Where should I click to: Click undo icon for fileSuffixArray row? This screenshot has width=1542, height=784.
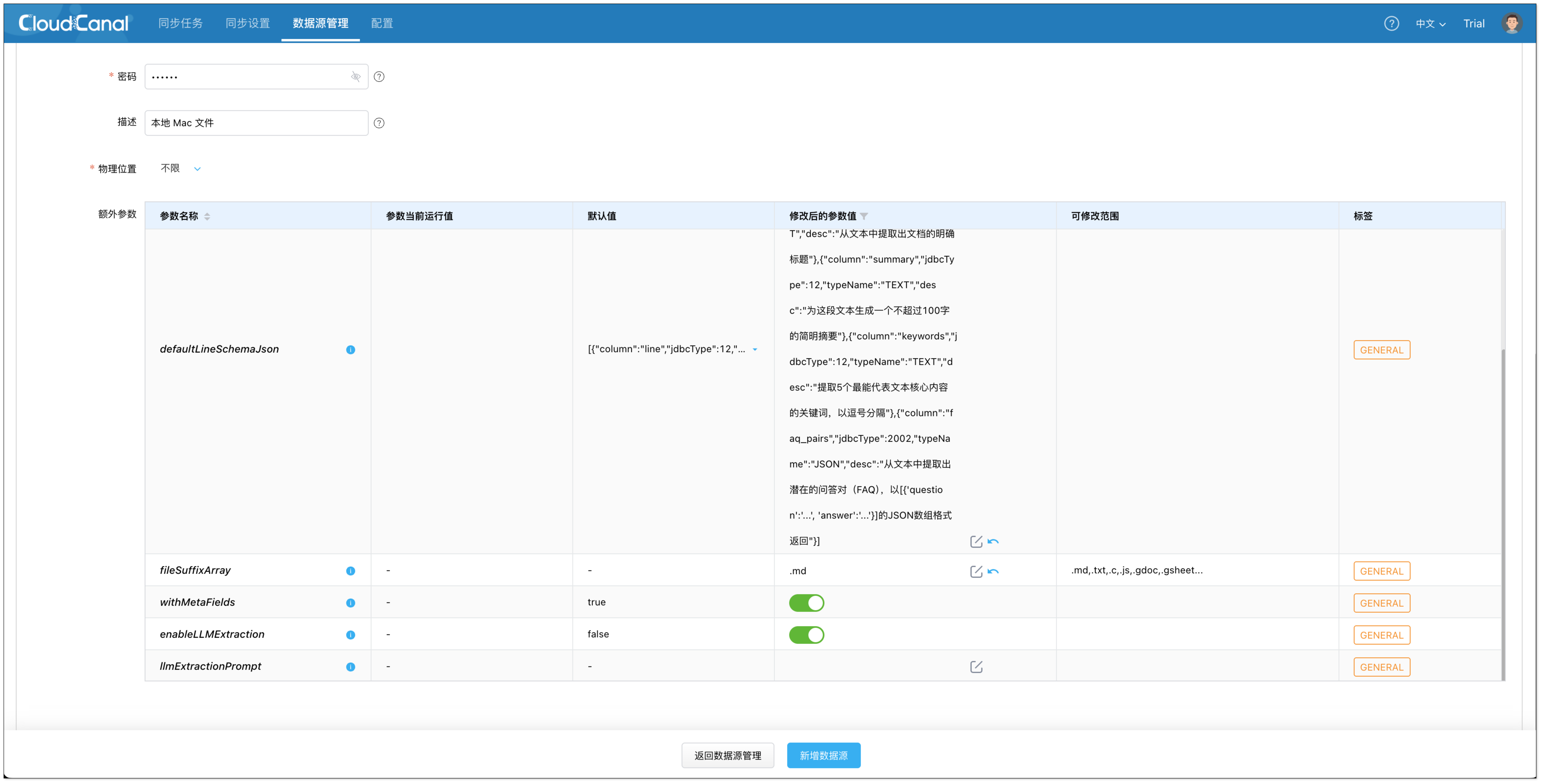[x=993, y=571]
